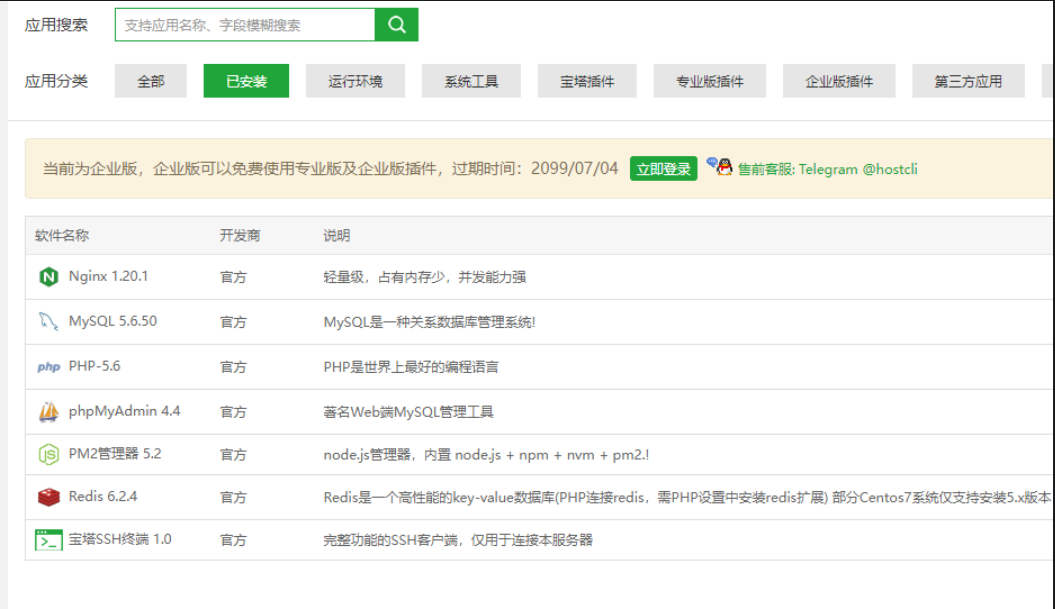Select the 企业版插件 category

click(839, 81)
